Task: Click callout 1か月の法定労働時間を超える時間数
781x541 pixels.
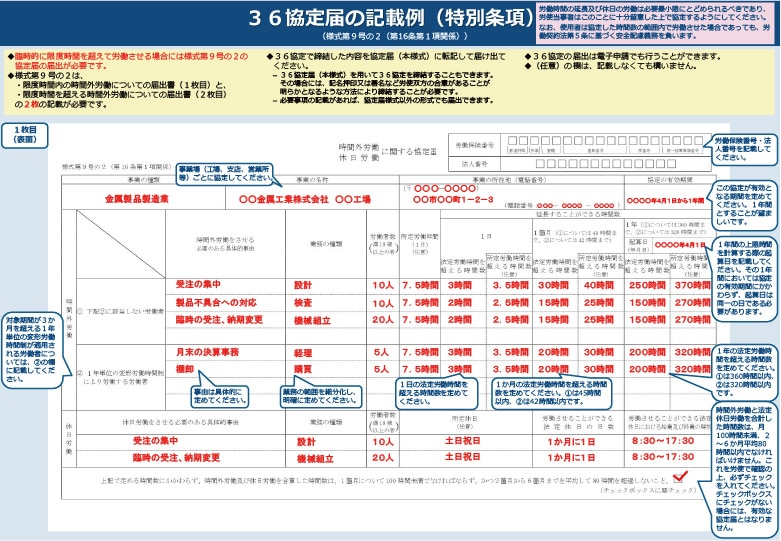Action: [551, 393]
